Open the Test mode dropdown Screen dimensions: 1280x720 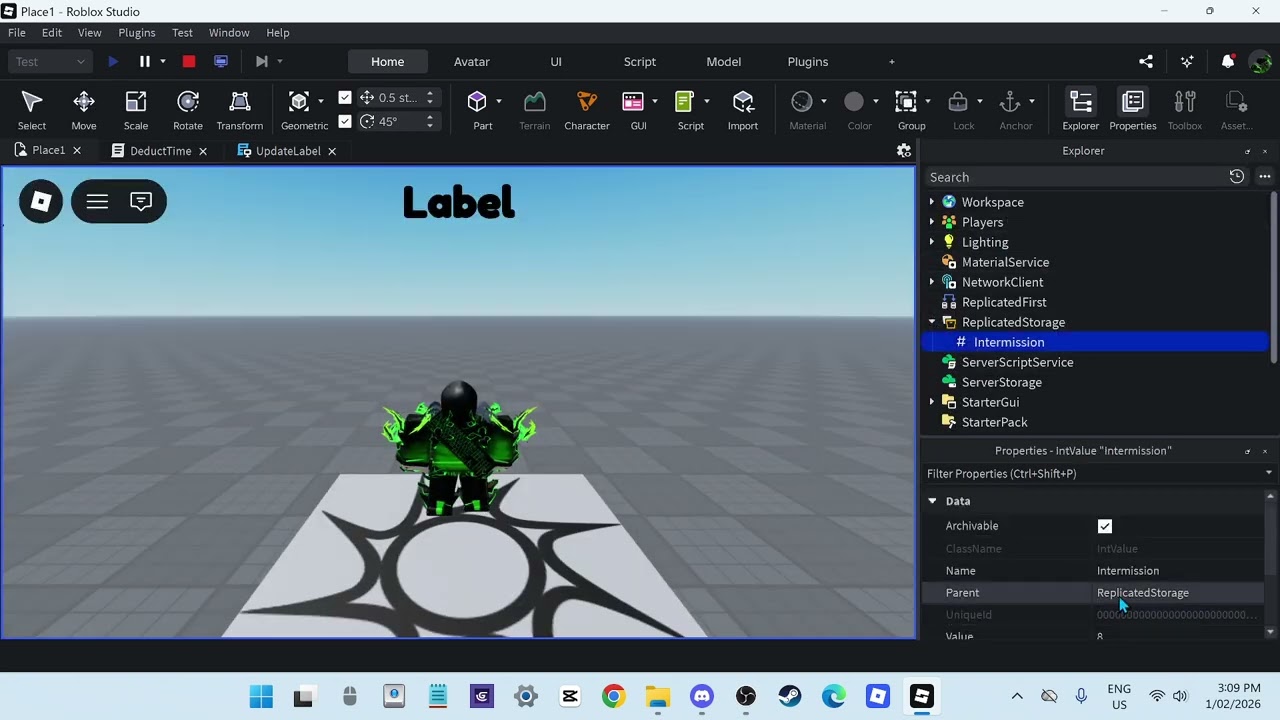[50, 62]
